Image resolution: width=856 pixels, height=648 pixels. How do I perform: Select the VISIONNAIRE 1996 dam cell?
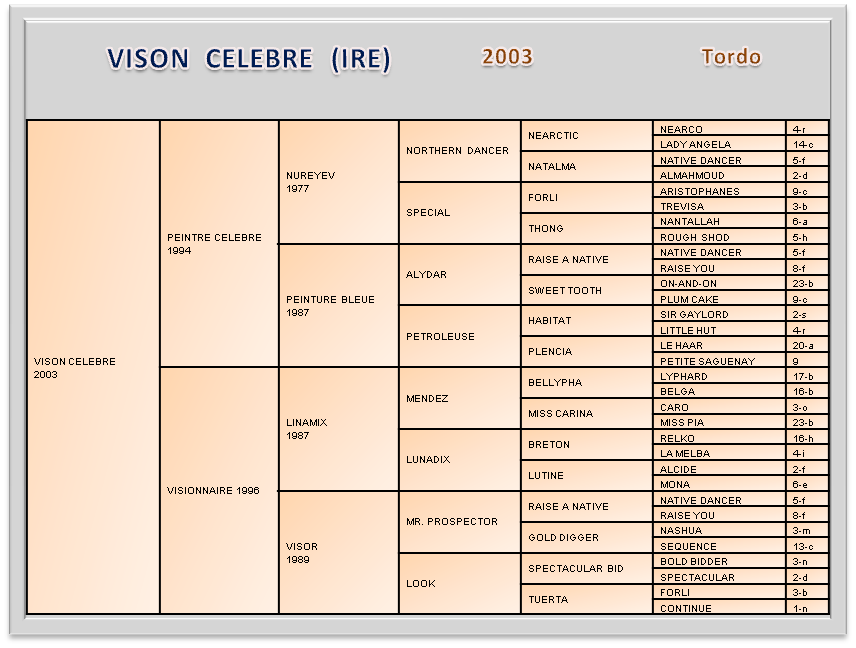[219, 490]
